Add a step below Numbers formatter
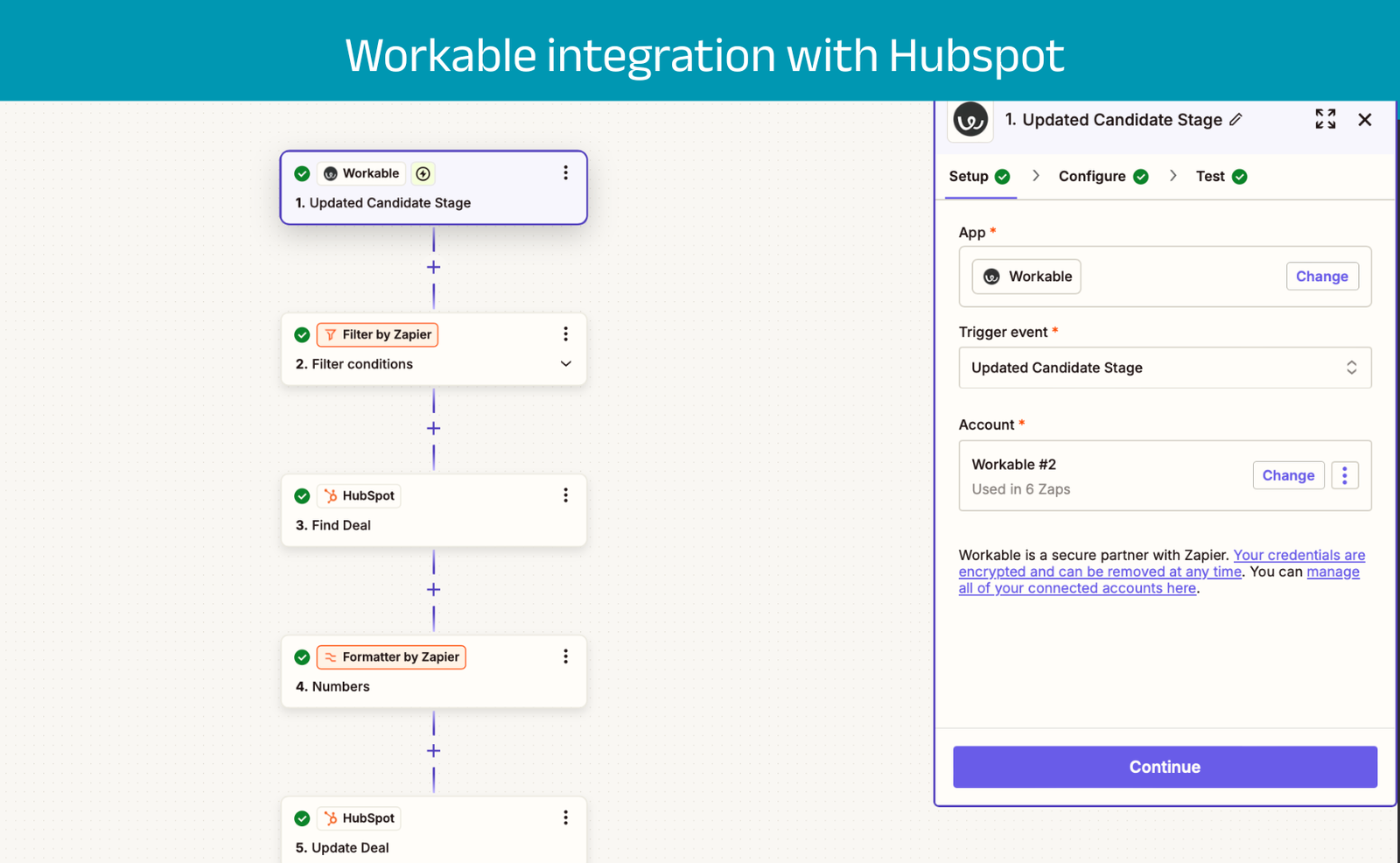 (x=433, y=751)
